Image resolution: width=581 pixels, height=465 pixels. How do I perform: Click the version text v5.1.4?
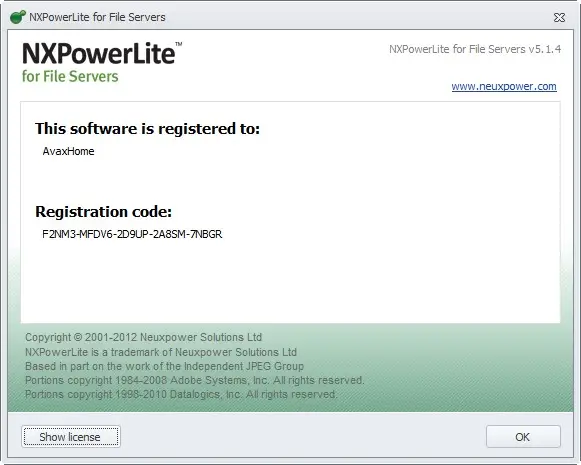tap(545, 49)
